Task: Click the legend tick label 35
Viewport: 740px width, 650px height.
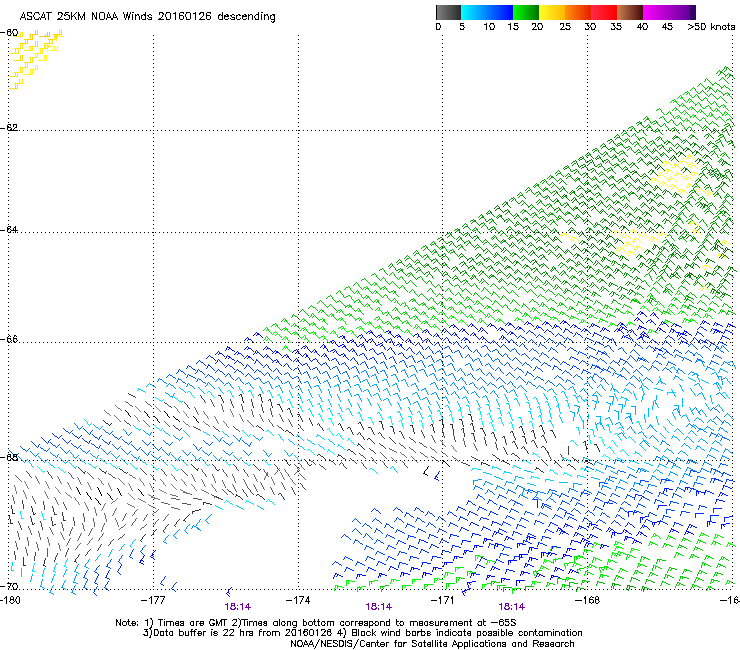Action: pyautogui.click(x=616, y=27)
